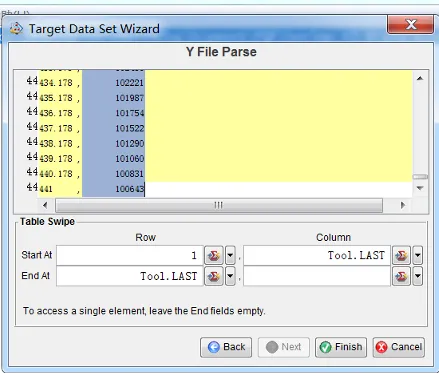The height and width of the screenshot is (373, 439).
Task: Click the Start At row field
Action: pyautogui.click(x=130, y=256)
